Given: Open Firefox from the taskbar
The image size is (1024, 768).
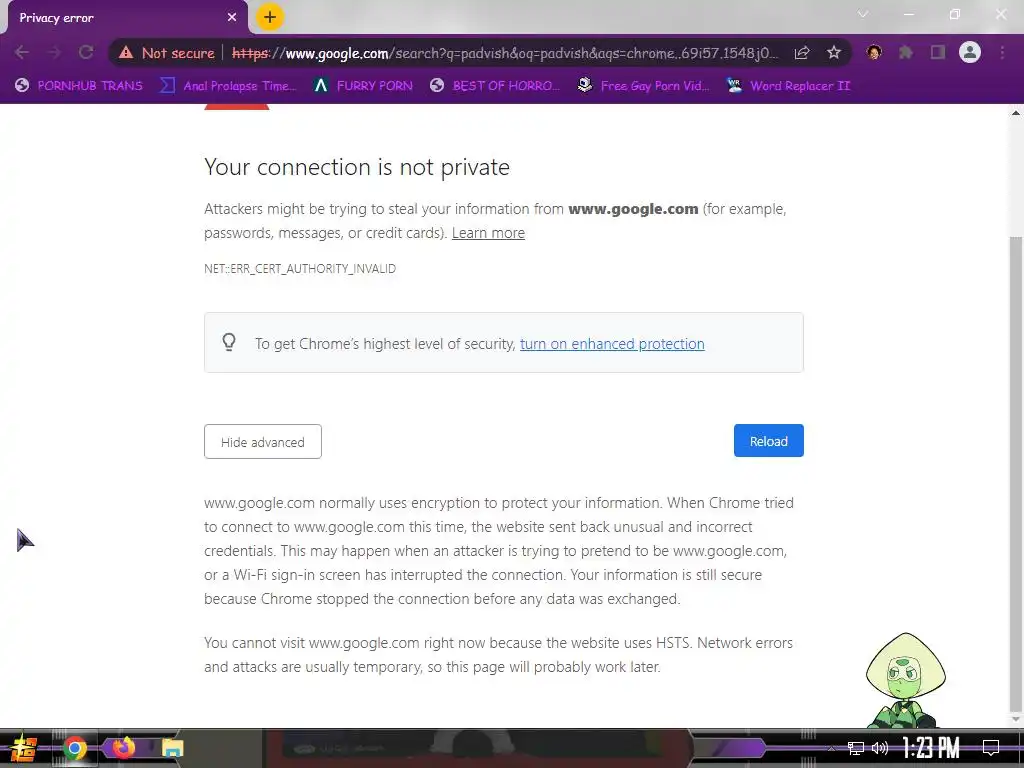Looking at the screenshot, I should [x=123, y=747].
